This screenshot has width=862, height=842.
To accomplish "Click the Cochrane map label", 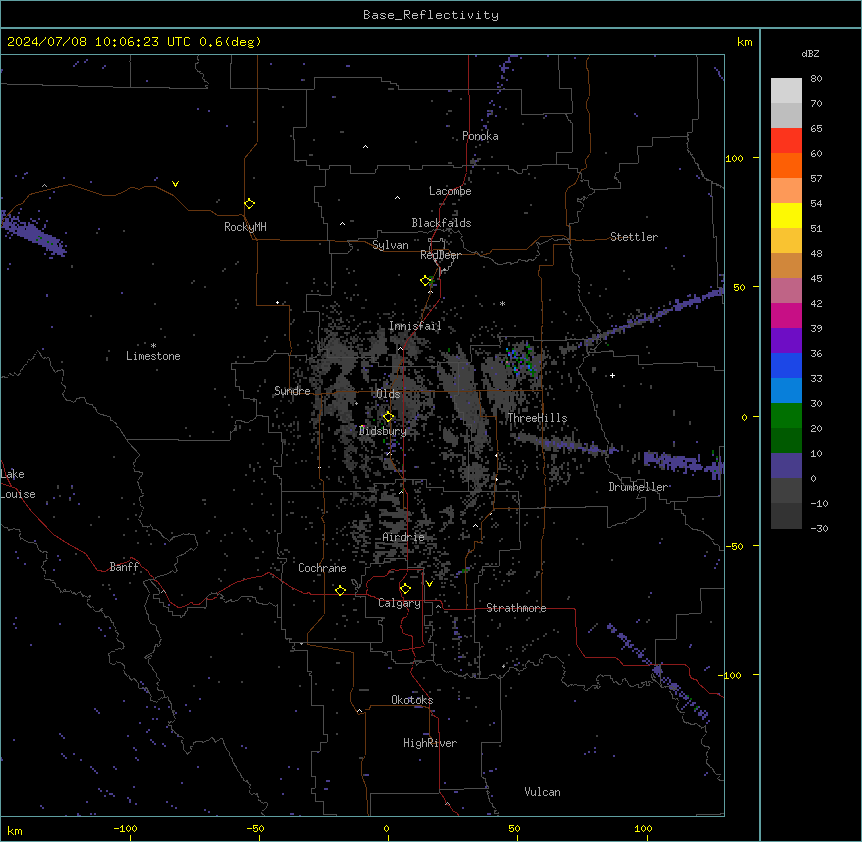I will tap(322, 568).
